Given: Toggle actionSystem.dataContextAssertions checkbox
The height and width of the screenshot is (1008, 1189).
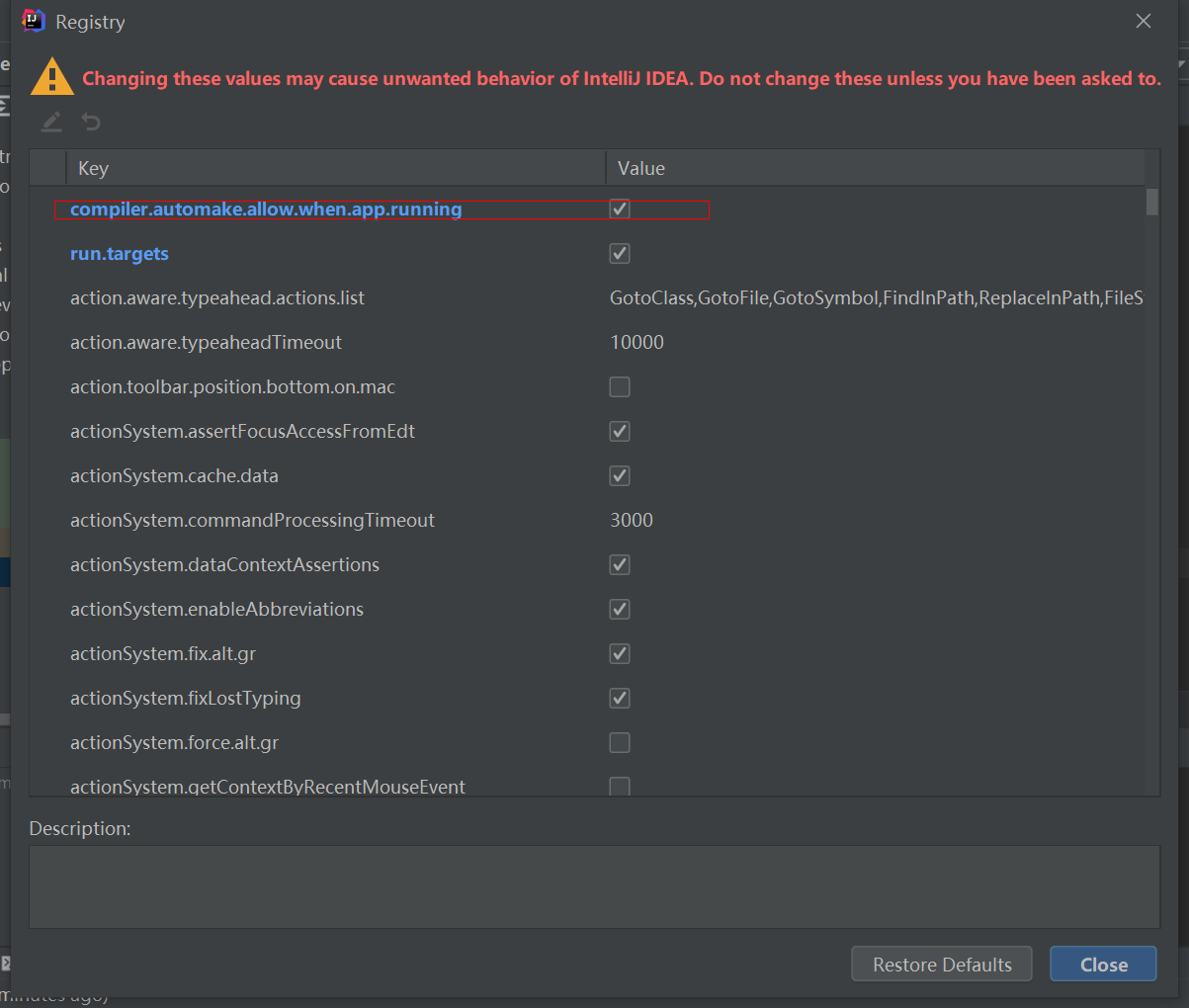Looking at the screenshot, I should point(620,564).
